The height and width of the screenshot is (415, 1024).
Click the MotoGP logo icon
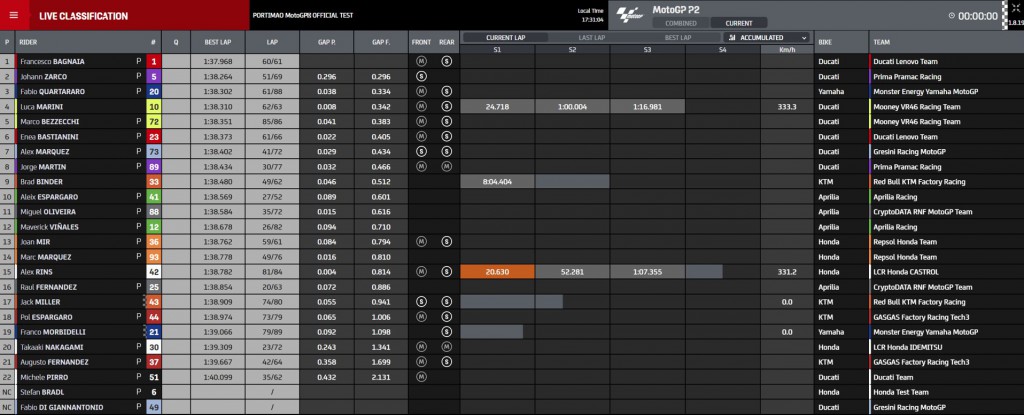coord(630,15)
